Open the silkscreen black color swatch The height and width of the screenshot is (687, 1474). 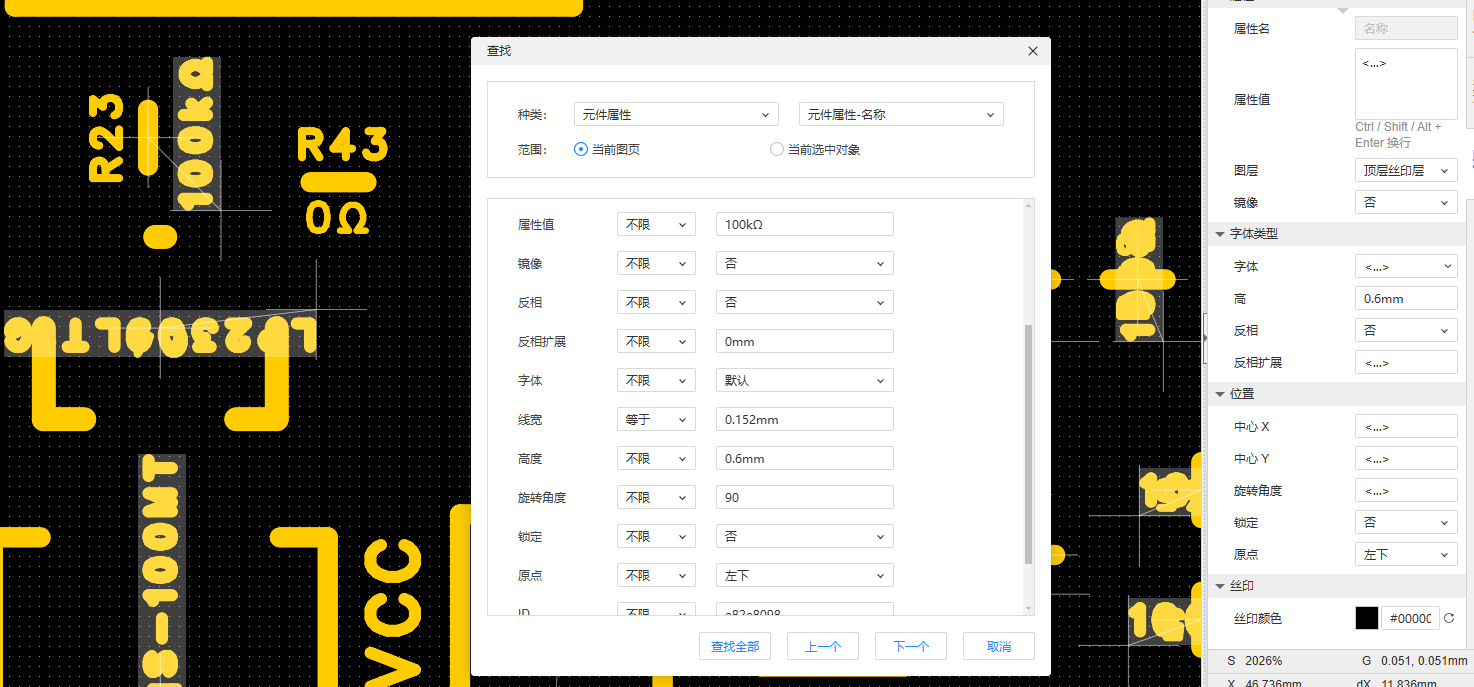point(1366,619)
